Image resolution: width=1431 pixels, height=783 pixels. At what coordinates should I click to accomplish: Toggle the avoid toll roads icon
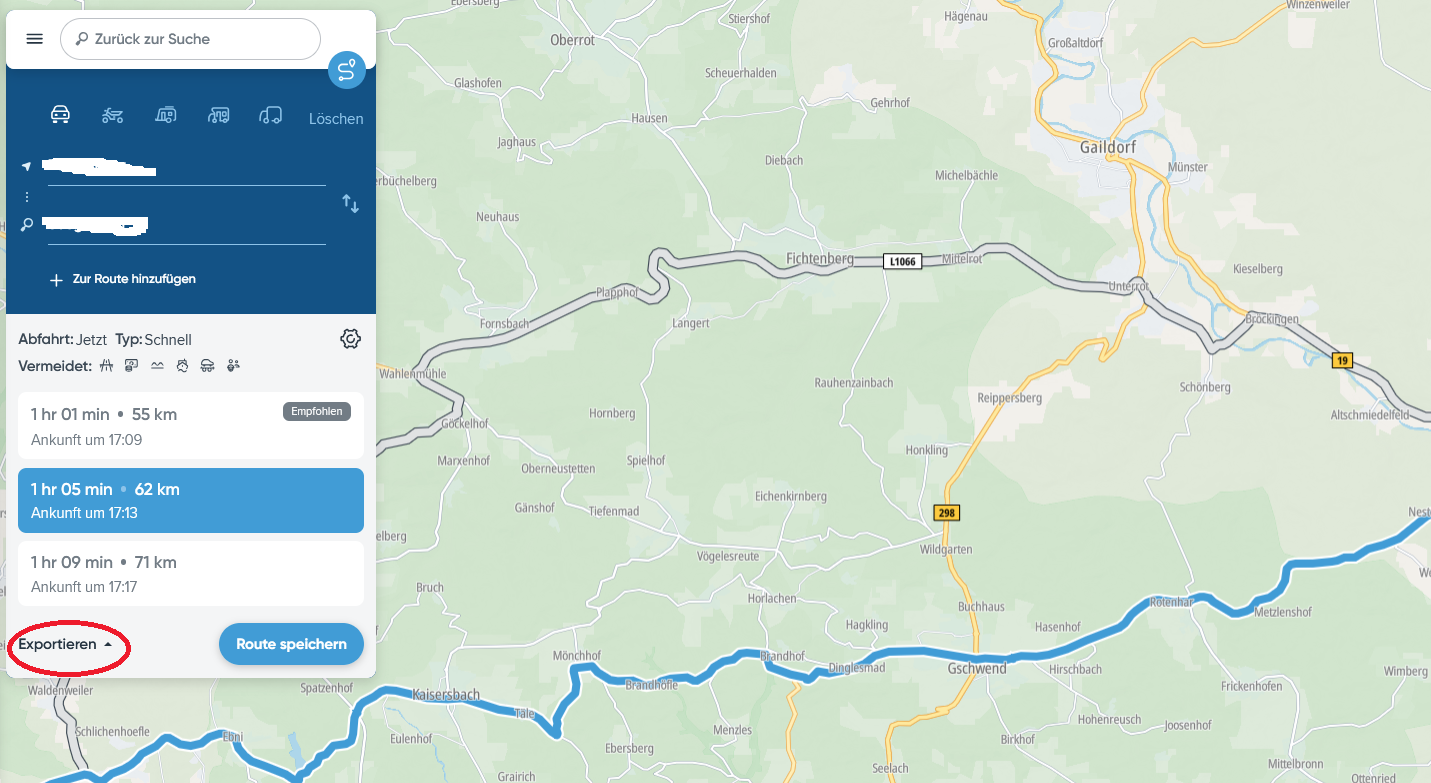tap(132, 366)
